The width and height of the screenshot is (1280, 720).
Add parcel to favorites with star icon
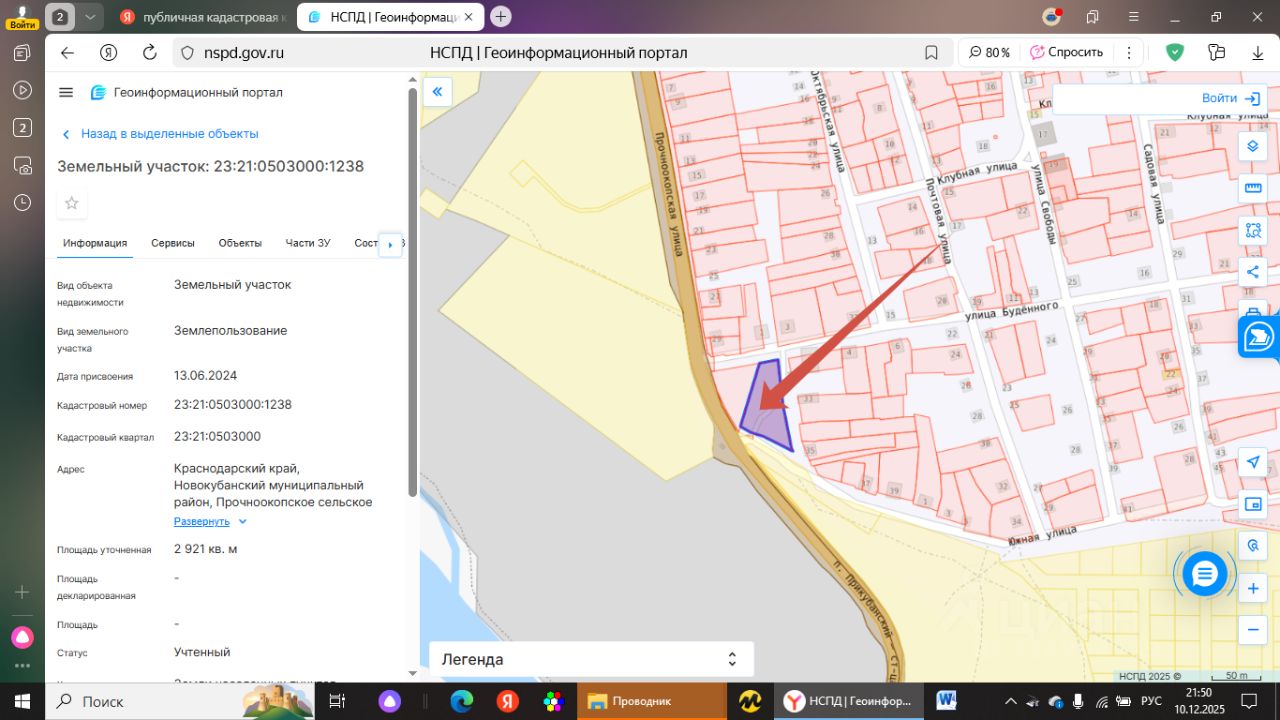point(72,203)
